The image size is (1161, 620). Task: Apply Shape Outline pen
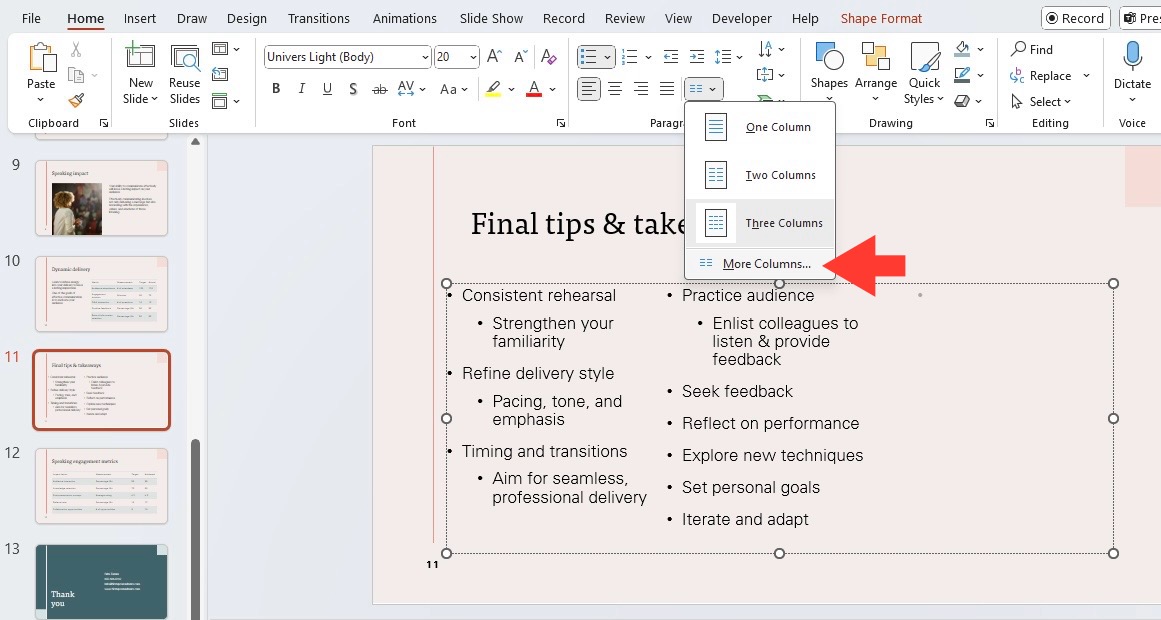[962, 75]
